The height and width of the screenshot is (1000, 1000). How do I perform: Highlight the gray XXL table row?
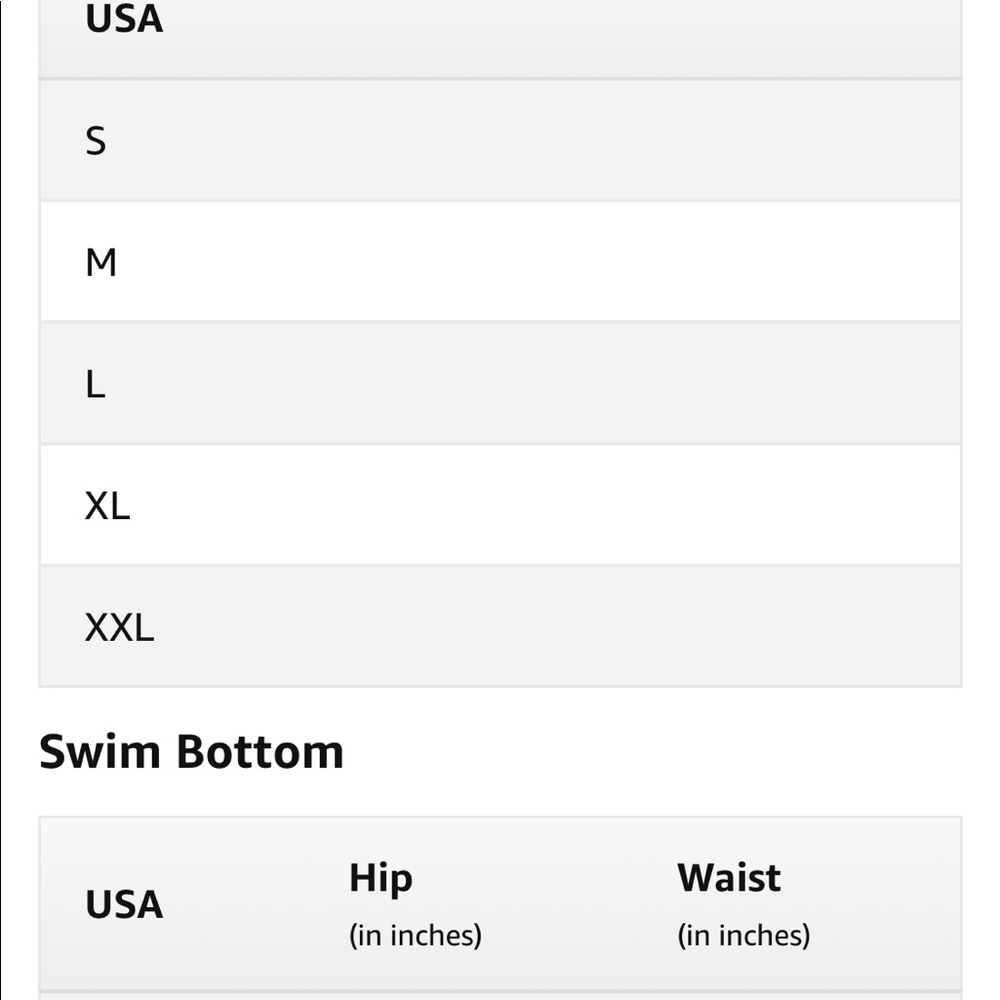coord(500,626)
